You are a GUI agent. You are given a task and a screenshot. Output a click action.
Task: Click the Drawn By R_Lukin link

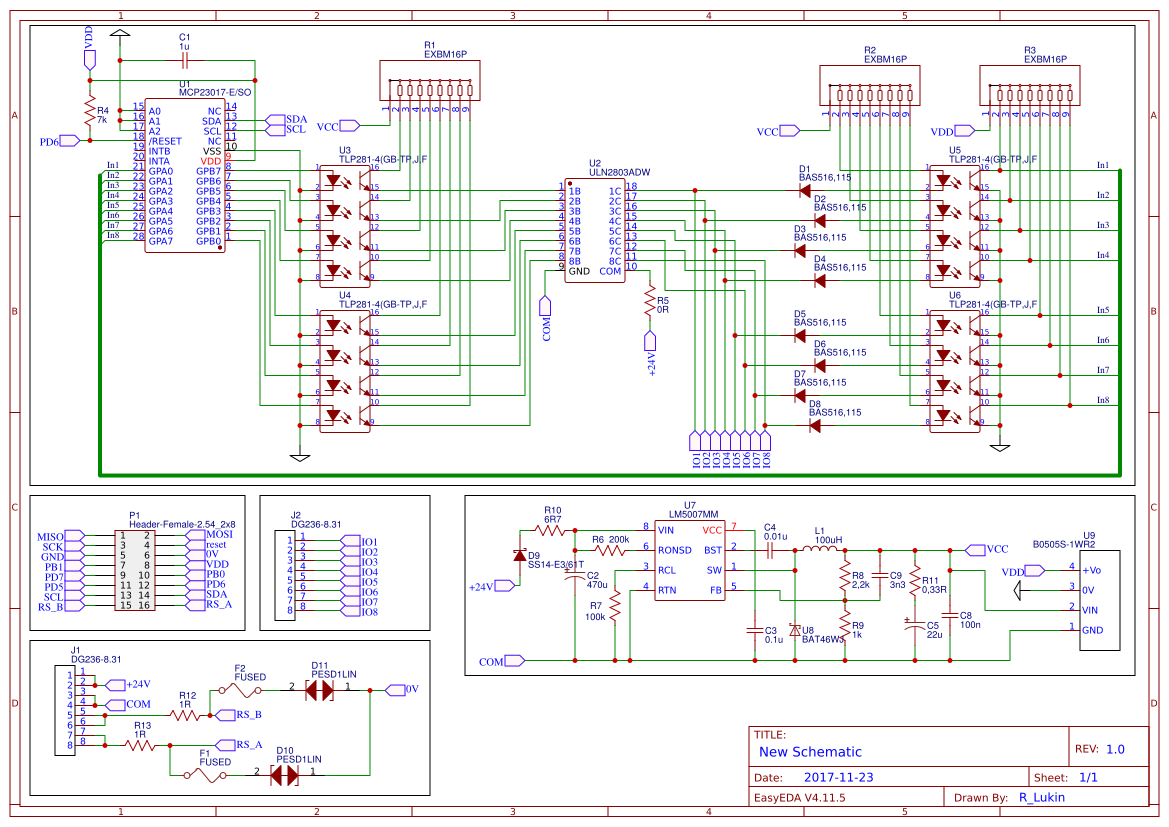coord(1040,797)
